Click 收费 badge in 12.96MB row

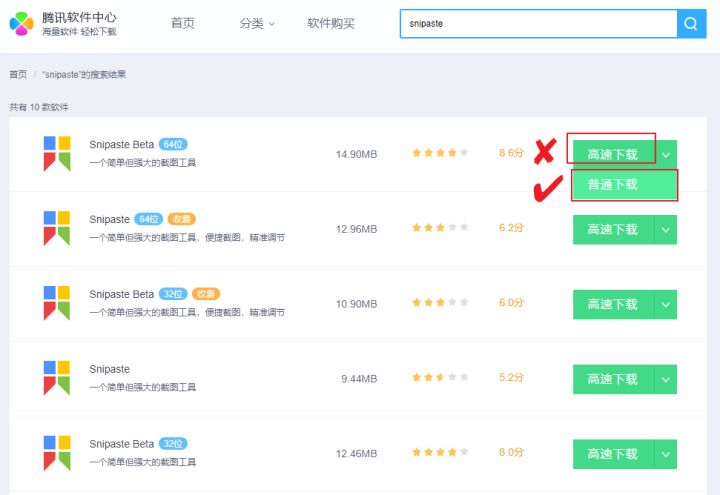(x=181, y=219)
